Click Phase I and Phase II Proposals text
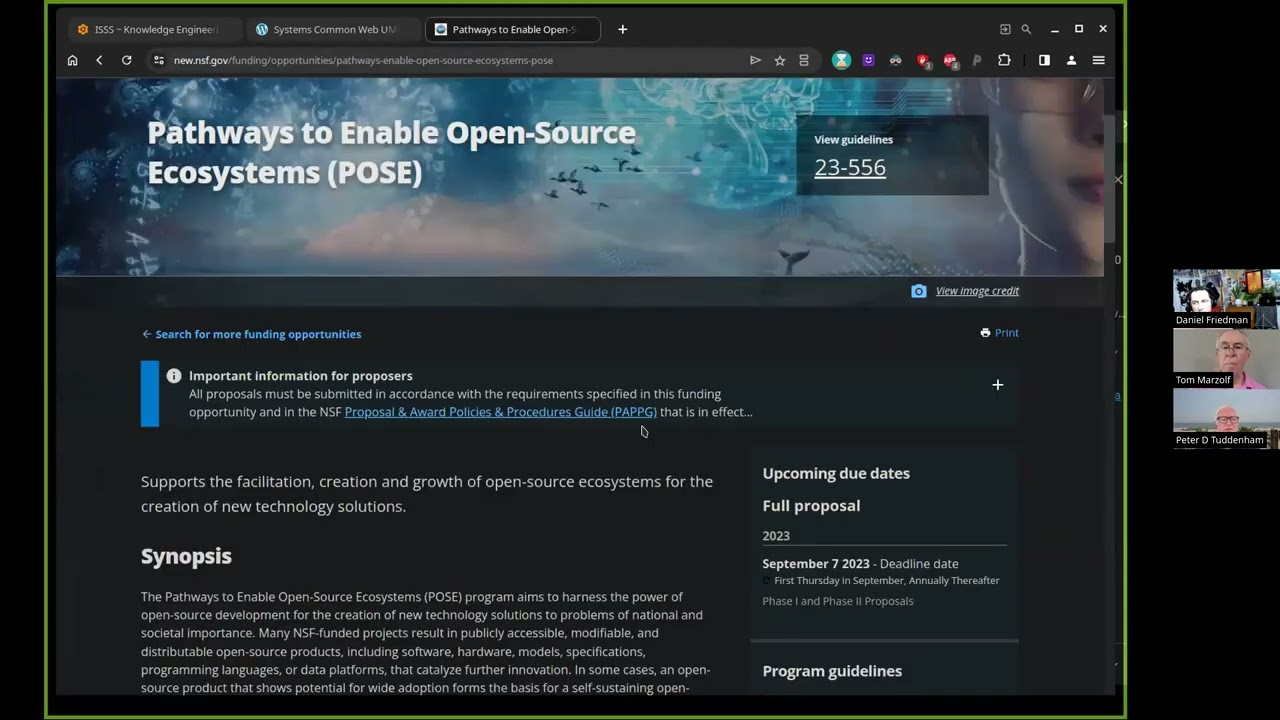Viewport: 1280px width, 720px height. 838,601
